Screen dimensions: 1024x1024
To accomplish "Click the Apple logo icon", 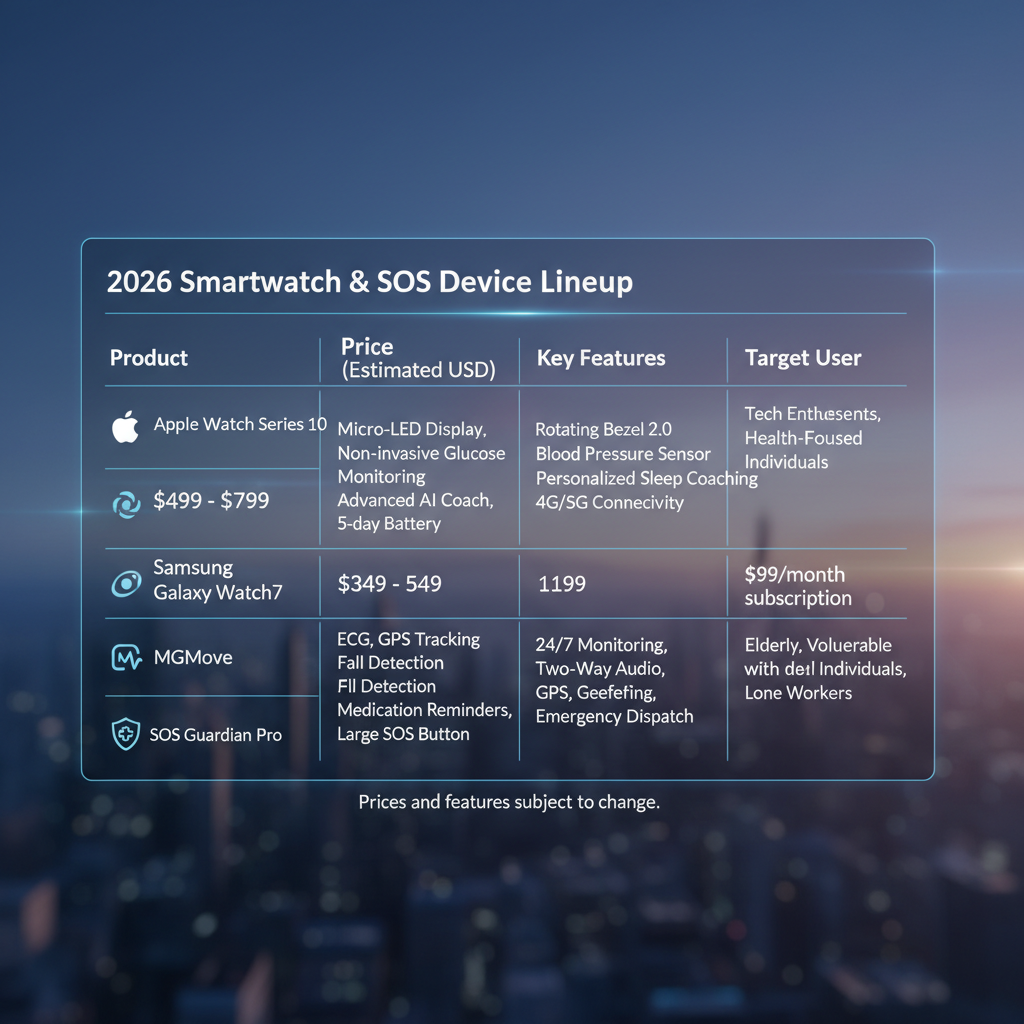I will click(125, 427).
